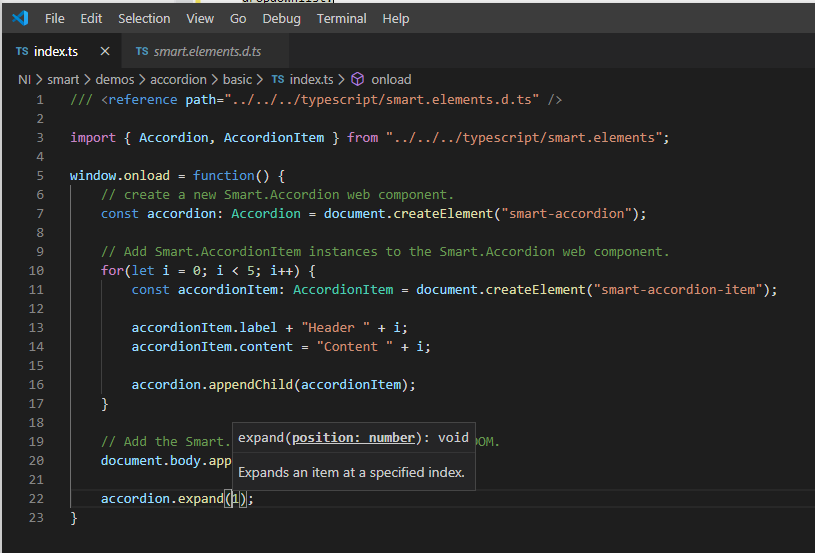The image size is (815, 553).
Task: Expand the 'basic' breadcrumb folder
Action: coord(238,79)
